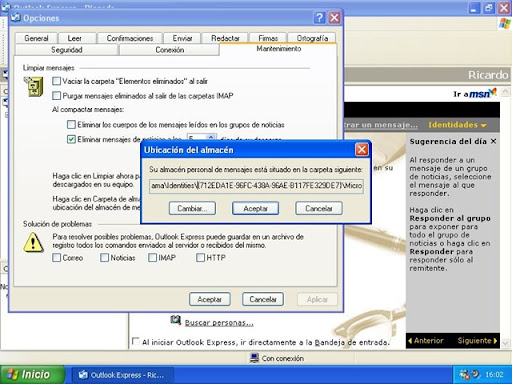Enable Correo logging checkbox
This screenshot has height=384, width=512.
click(57, 258)
